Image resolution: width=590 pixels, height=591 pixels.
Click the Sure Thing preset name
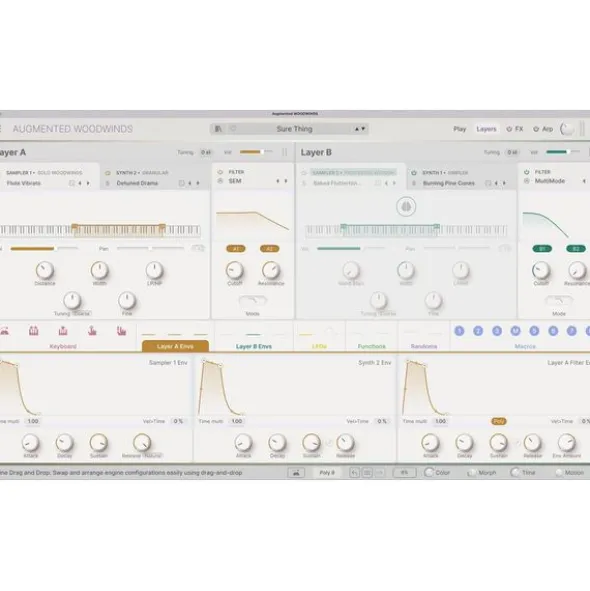point(294,129)
